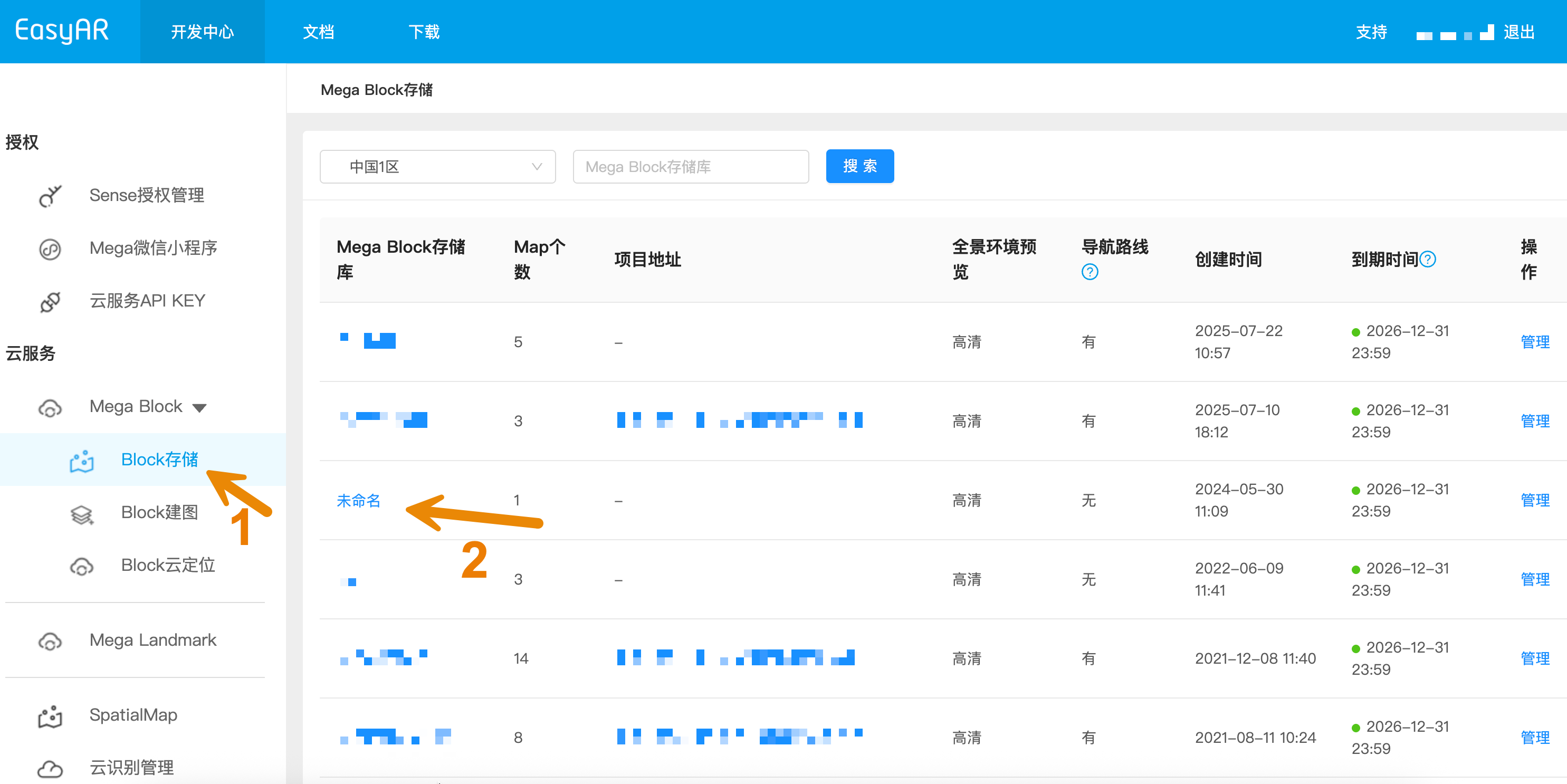The width and height of the screenshot is (1567, 784).
Task: Click the 云服务API KEY link icon
Action: pos(51,302)
